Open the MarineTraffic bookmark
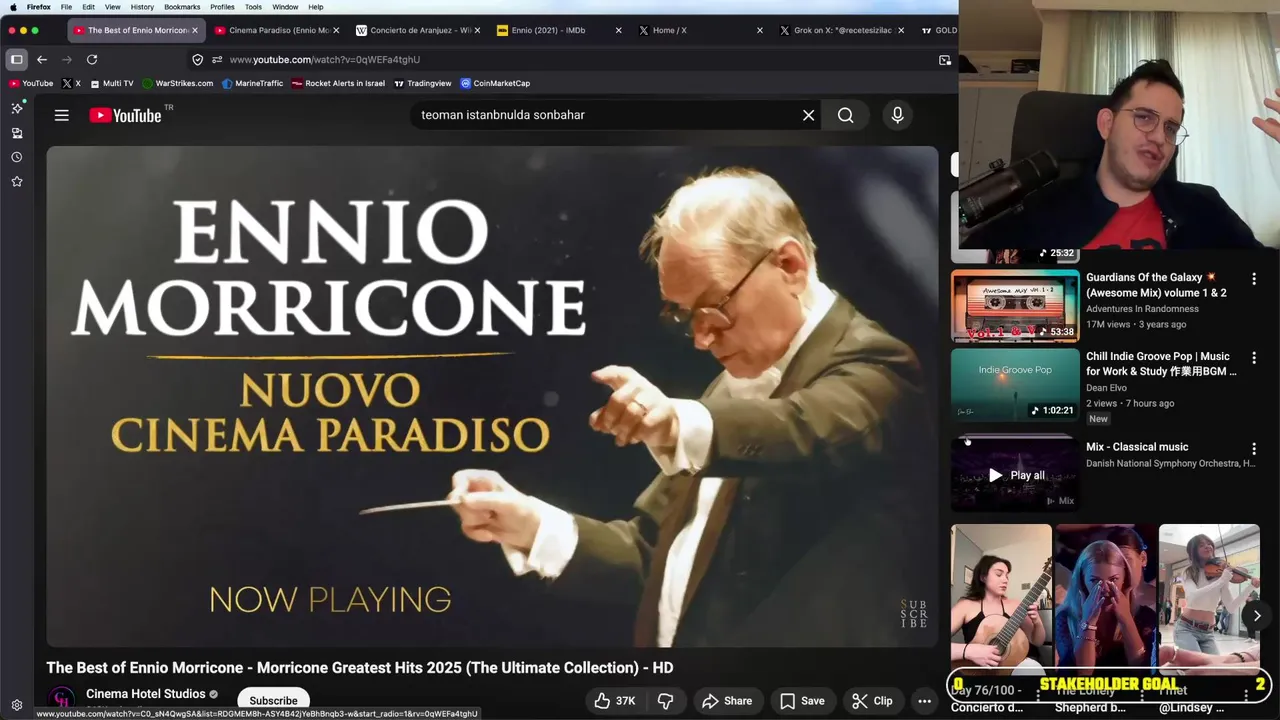1280x720 pixels. click(252, 83)
